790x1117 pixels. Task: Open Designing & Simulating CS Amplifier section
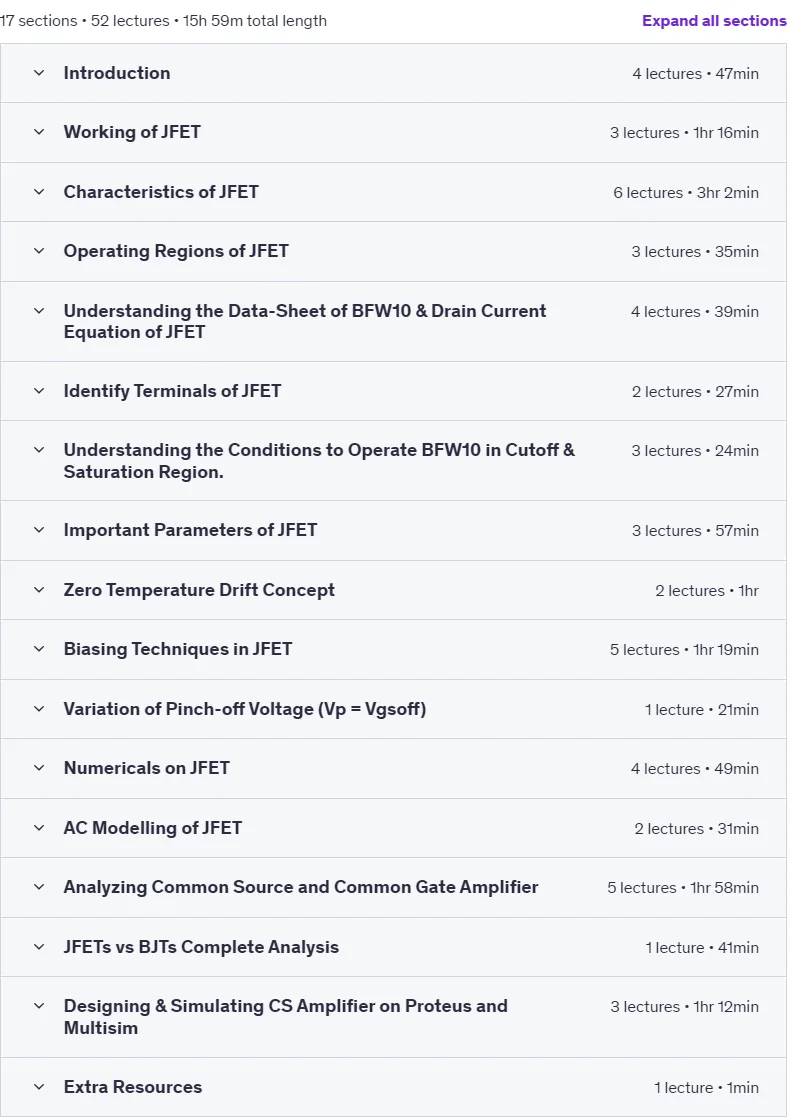click(x=286, y=1017)
